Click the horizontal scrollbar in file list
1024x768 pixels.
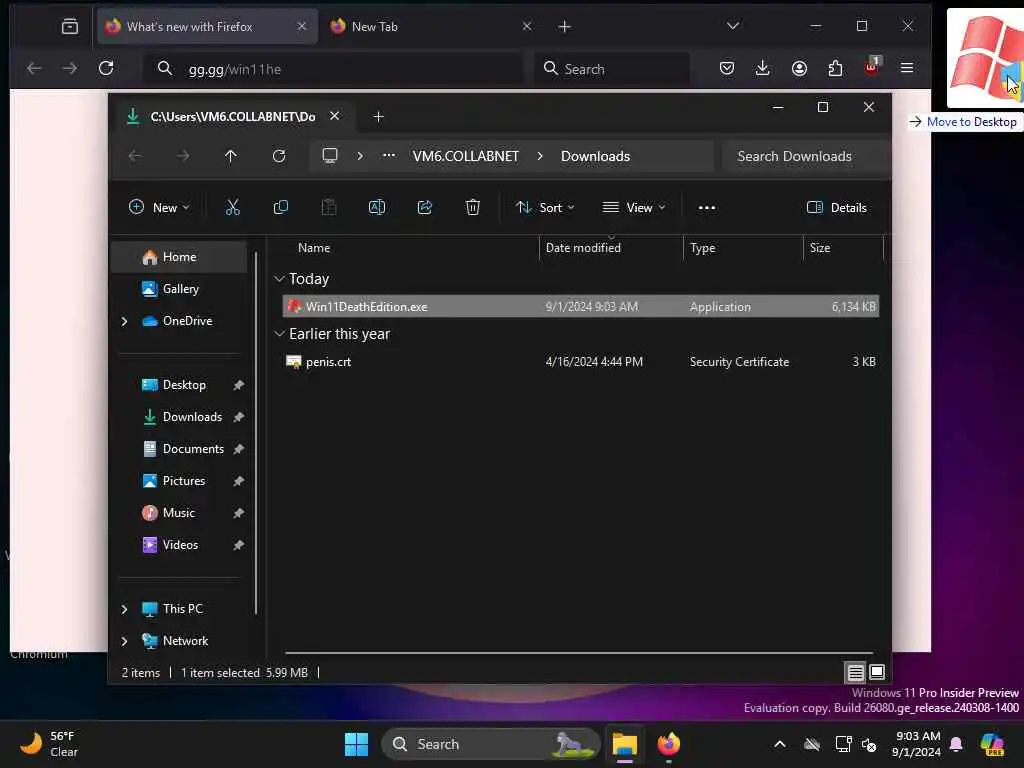coord(579,652)
